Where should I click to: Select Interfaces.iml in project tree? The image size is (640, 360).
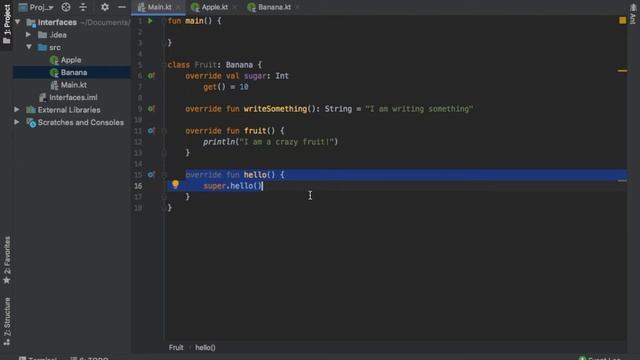point(73,97)
